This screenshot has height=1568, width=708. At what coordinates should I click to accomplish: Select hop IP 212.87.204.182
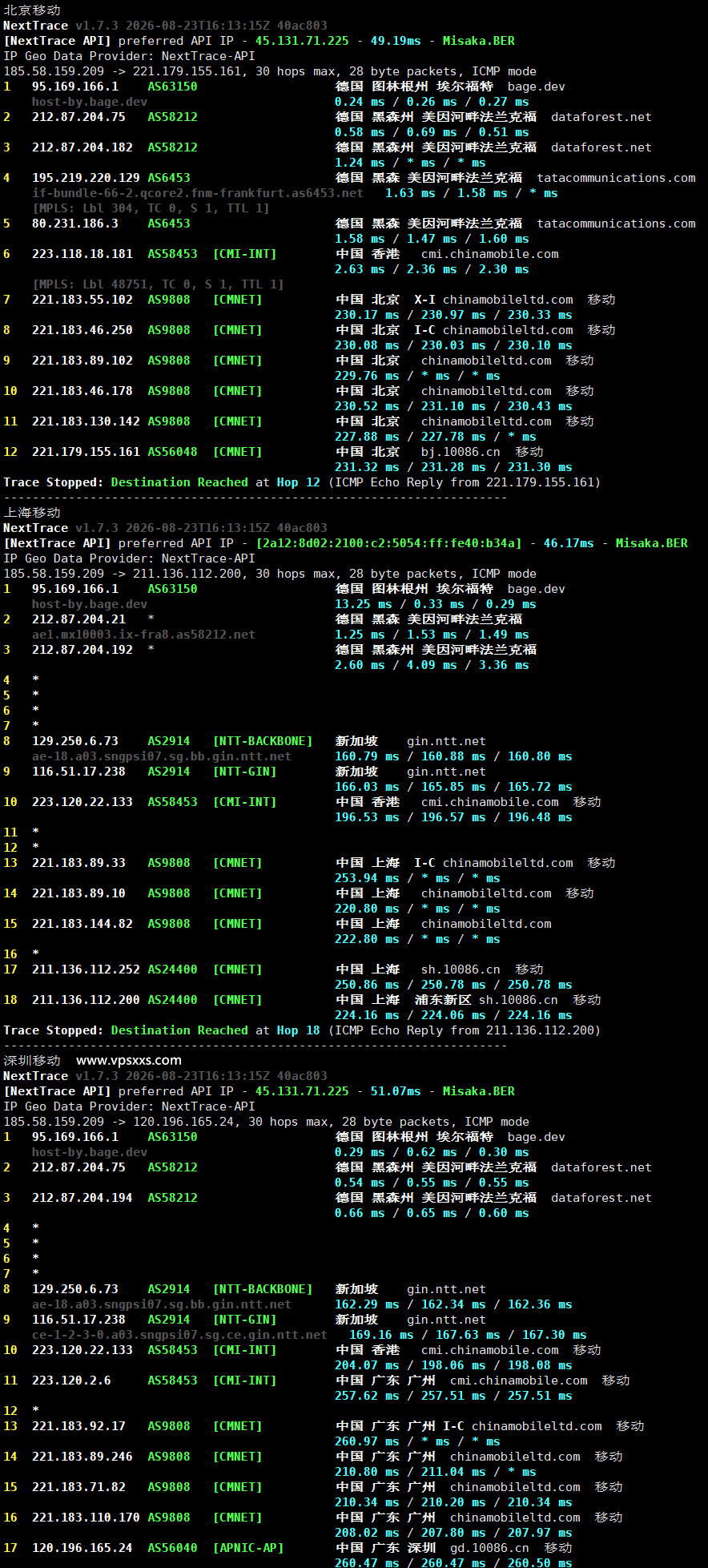tap(82, 147)
